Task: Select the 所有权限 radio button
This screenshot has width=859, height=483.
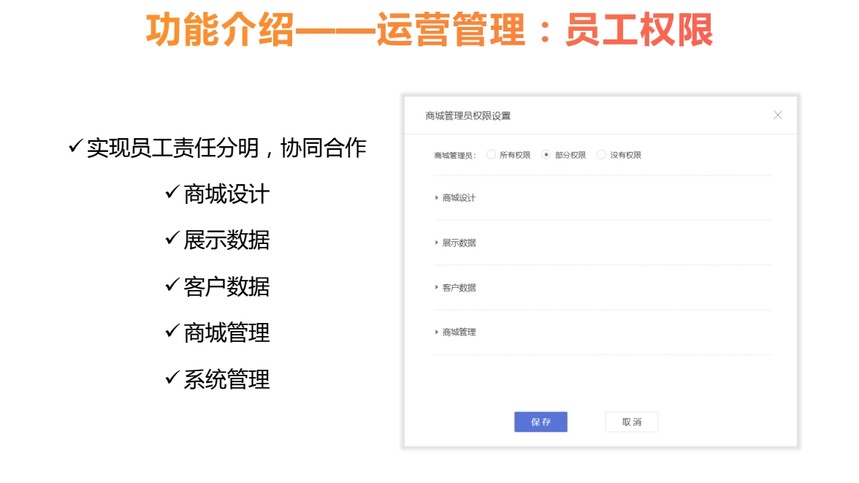Action: [491, 155]
